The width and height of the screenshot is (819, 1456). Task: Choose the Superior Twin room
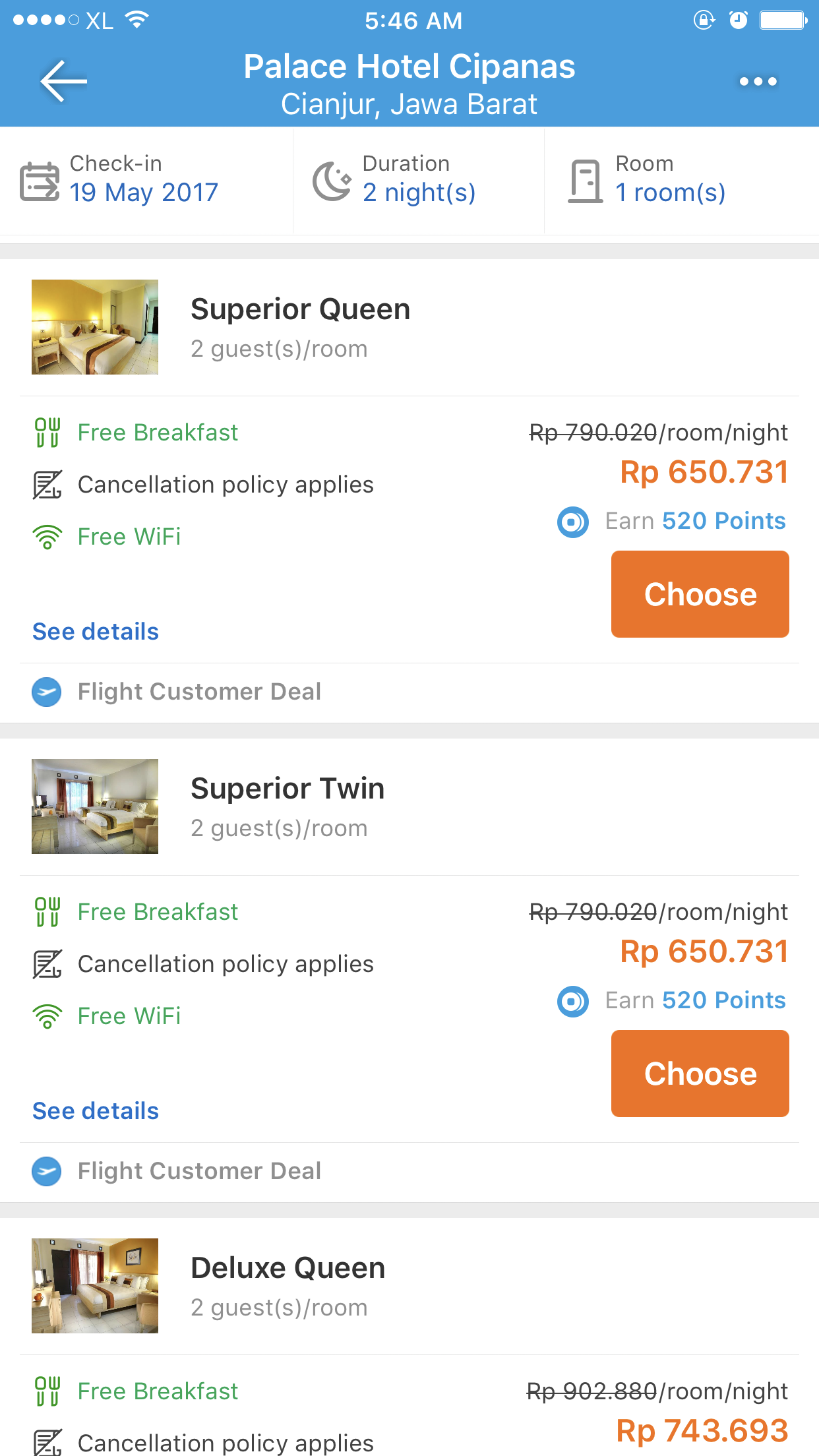700,1074
